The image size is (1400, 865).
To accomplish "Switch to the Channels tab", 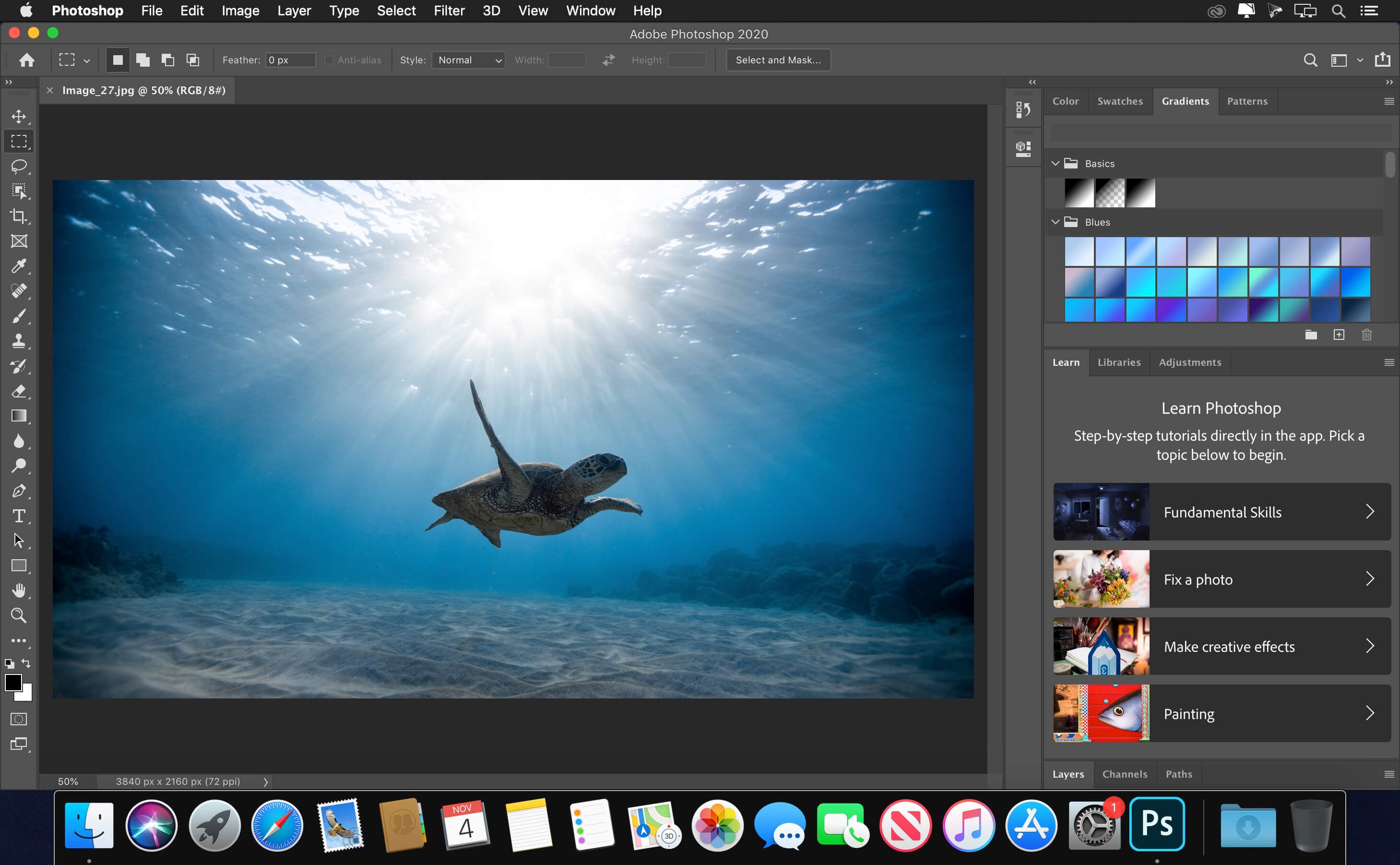I will tap(1123, 773).
